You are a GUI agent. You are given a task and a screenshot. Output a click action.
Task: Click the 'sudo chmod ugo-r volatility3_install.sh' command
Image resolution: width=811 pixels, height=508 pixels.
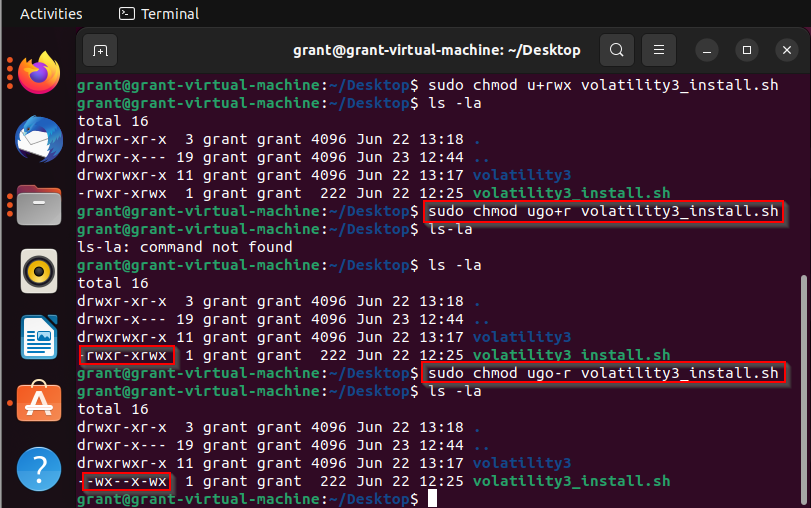pos(603,373)
